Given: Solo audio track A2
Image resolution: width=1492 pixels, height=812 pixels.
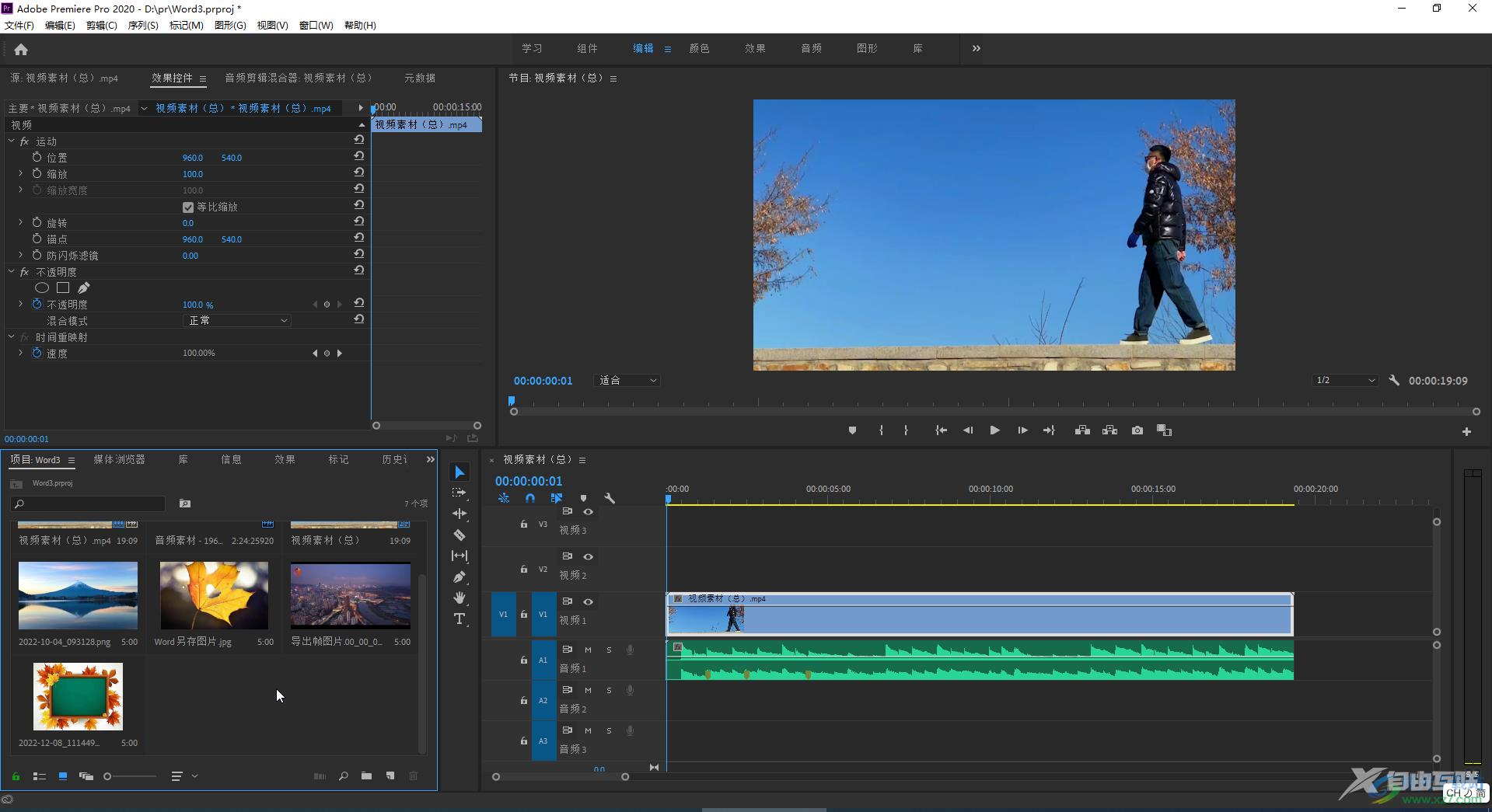Looking at the screenshot, I should coord(609,690).
